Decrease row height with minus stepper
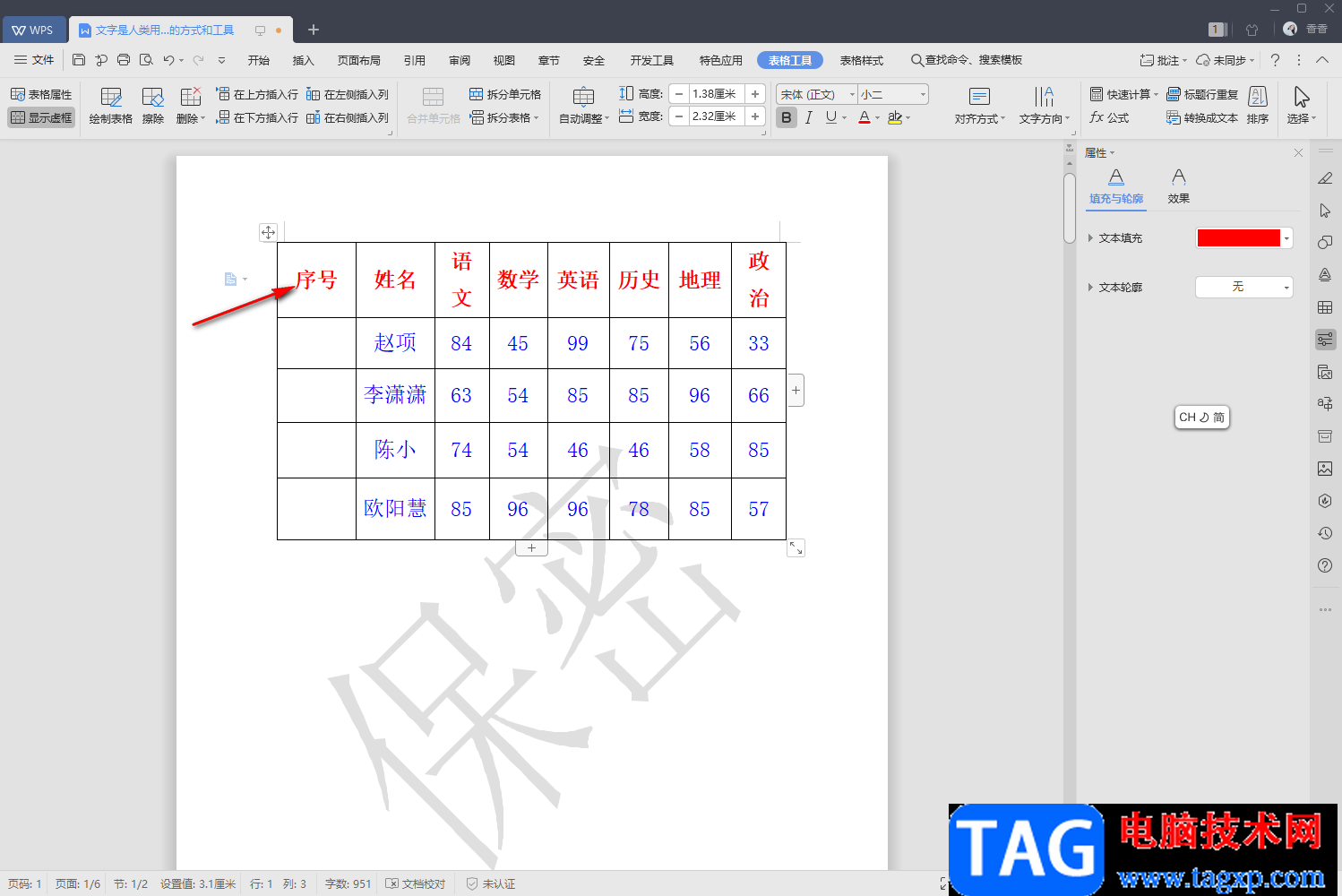Image resolution: width=1342 pixels, height=896 pixels. [x=679, y=94]
